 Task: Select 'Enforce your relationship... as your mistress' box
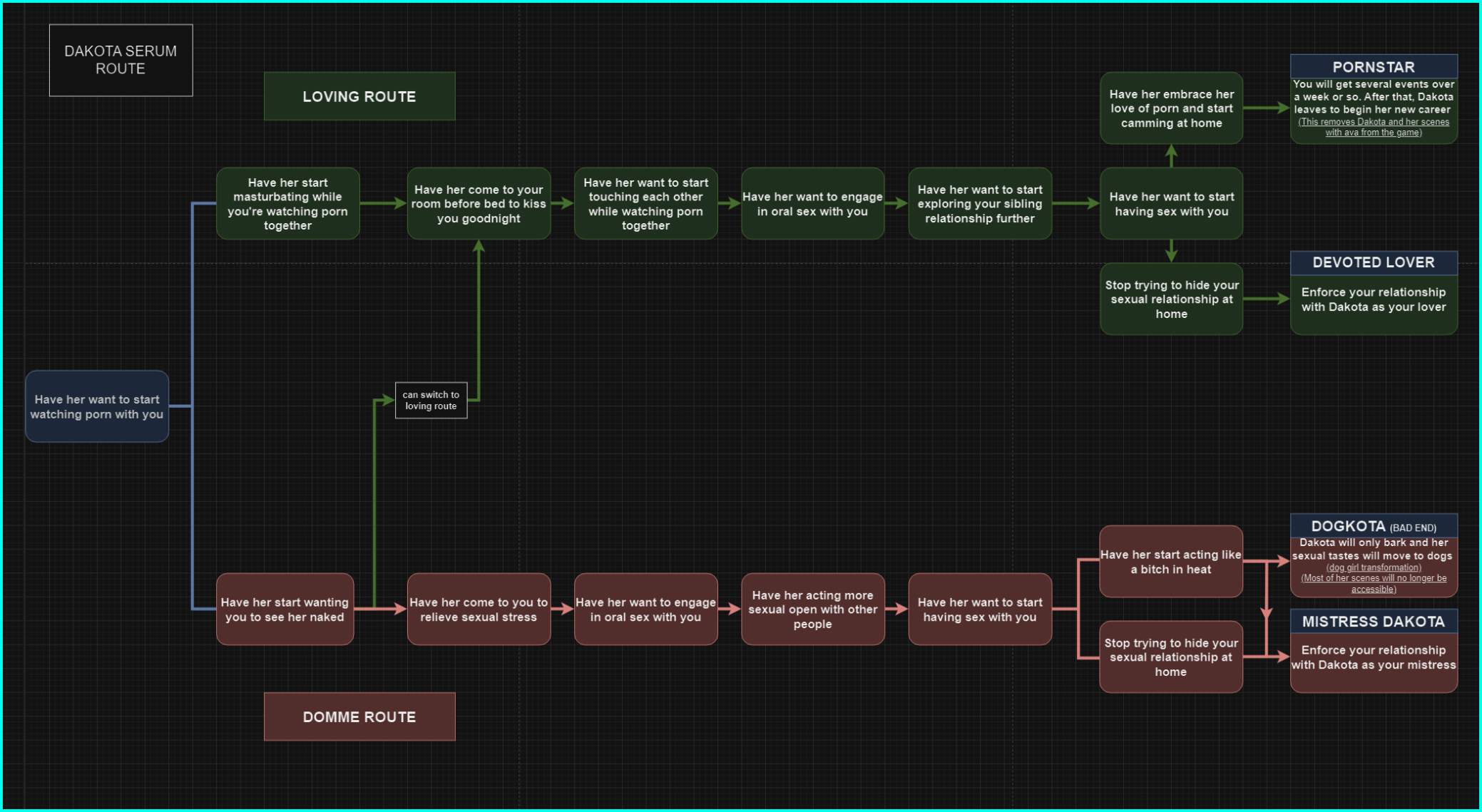[1373, 658]
